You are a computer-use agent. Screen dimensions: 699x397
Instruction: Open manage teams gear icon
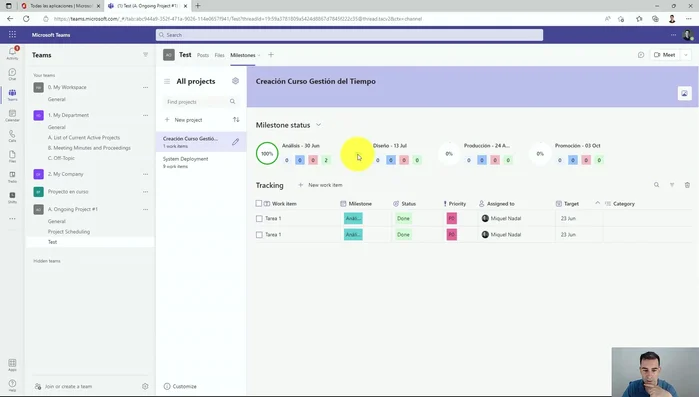pos(145,386)
